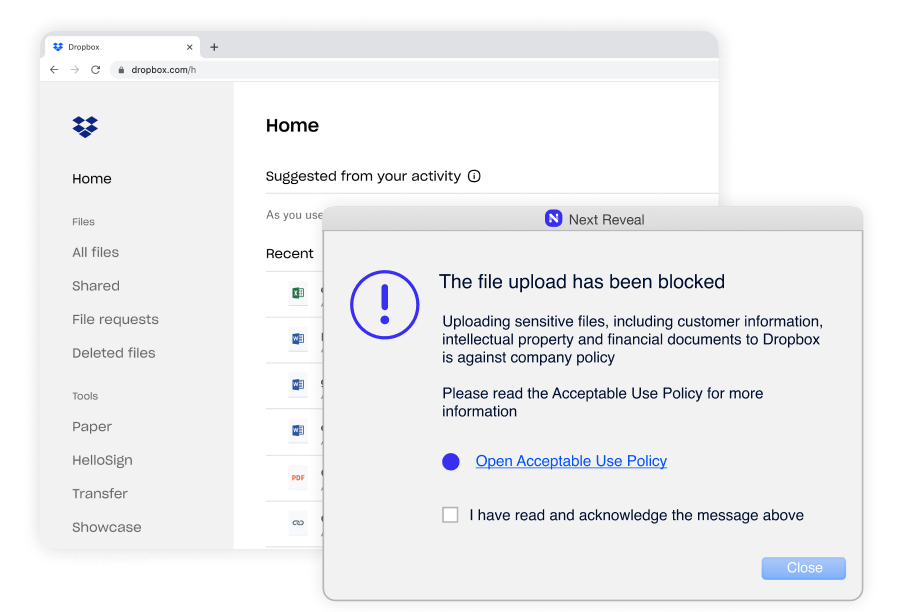Open the third Word document icon

click(298, 430)
